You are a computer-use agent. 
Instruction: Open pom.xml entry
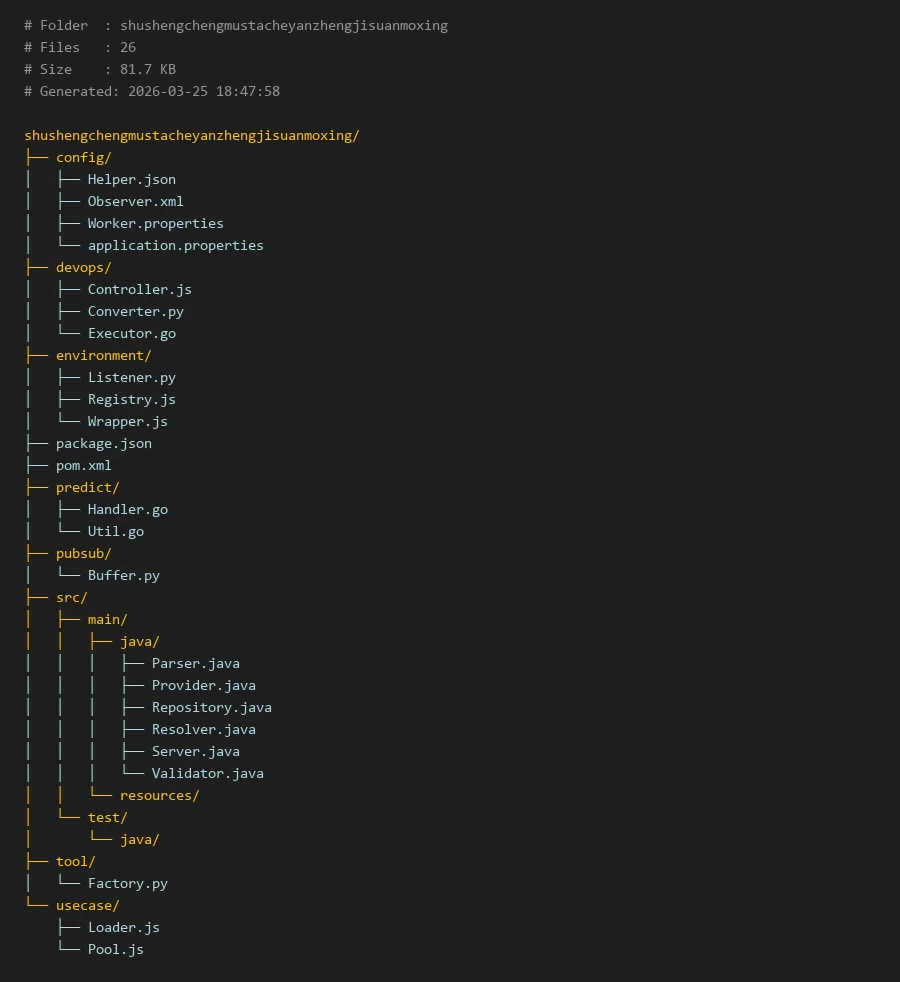[83, 465]
